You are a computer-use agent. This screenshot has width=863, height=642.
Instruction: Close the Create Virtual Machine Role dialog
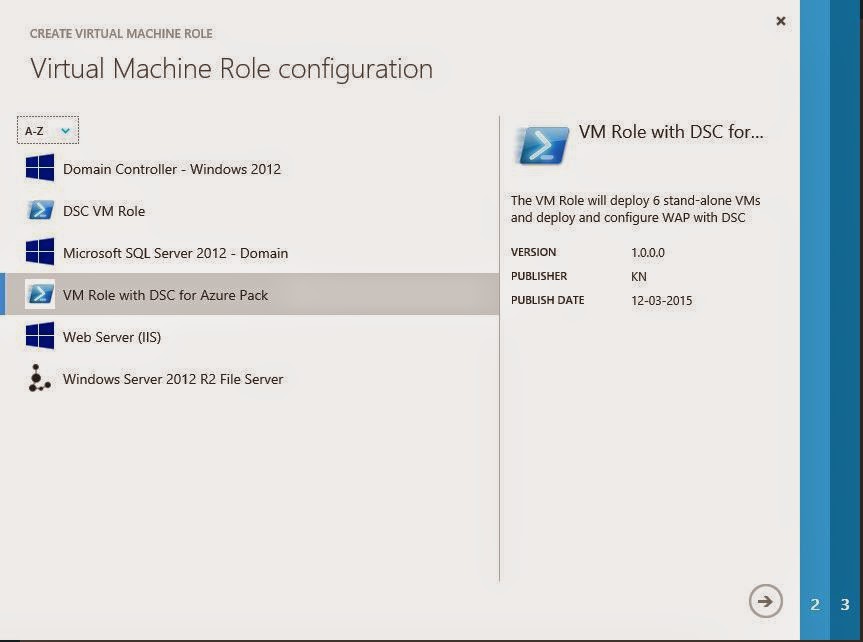(x=781, y=21)
